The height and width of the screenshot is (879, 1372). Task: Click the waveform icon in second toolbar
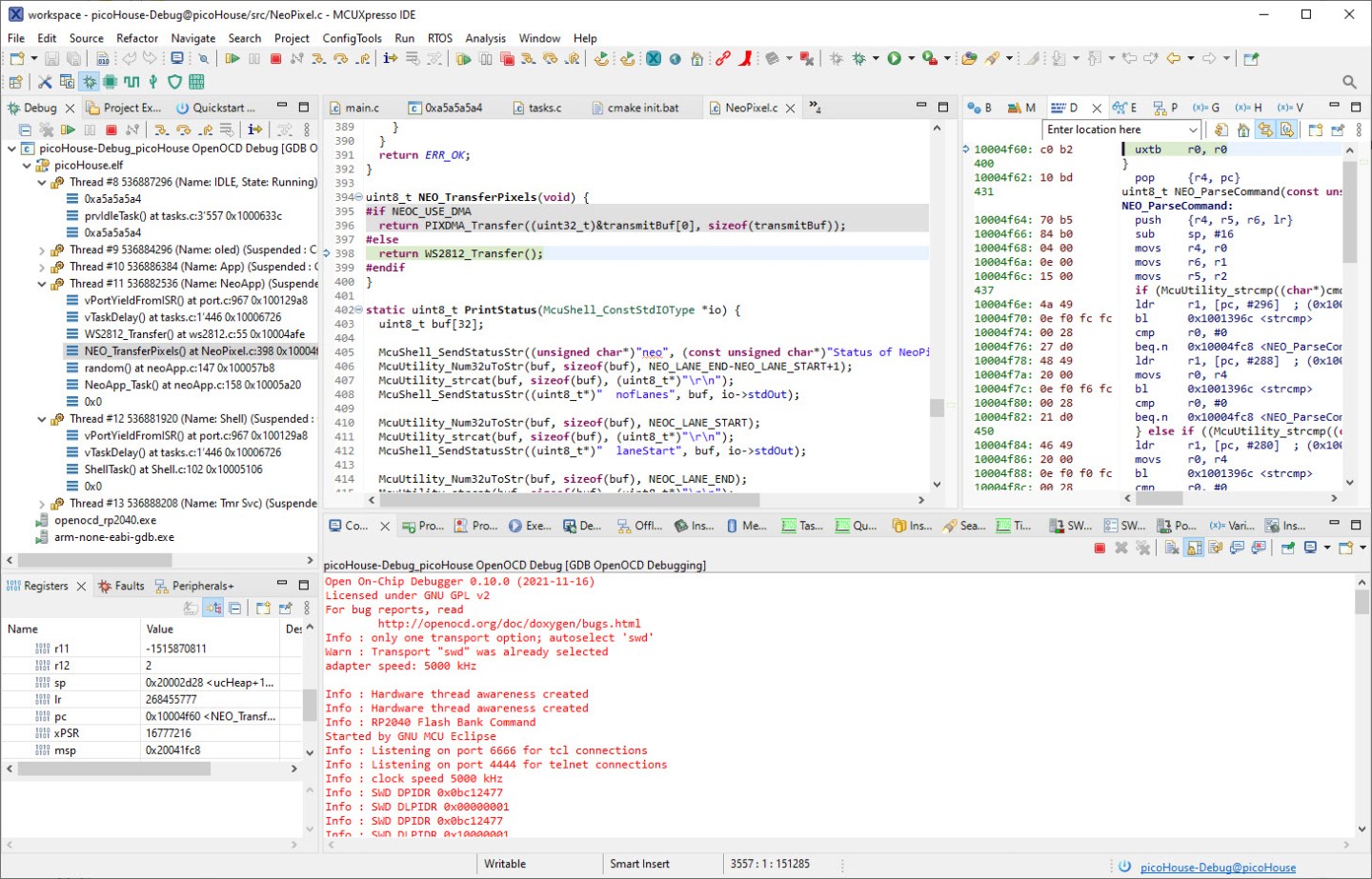point(131,83)
